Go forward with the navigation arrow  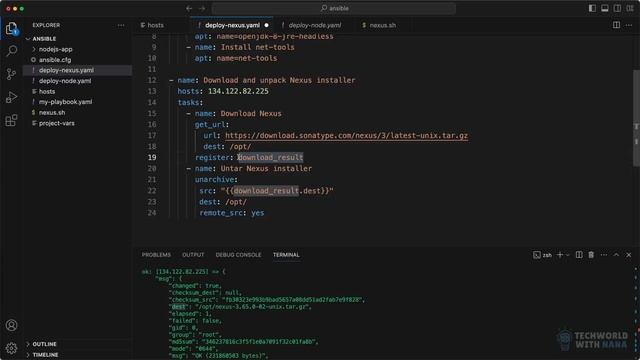202,8
